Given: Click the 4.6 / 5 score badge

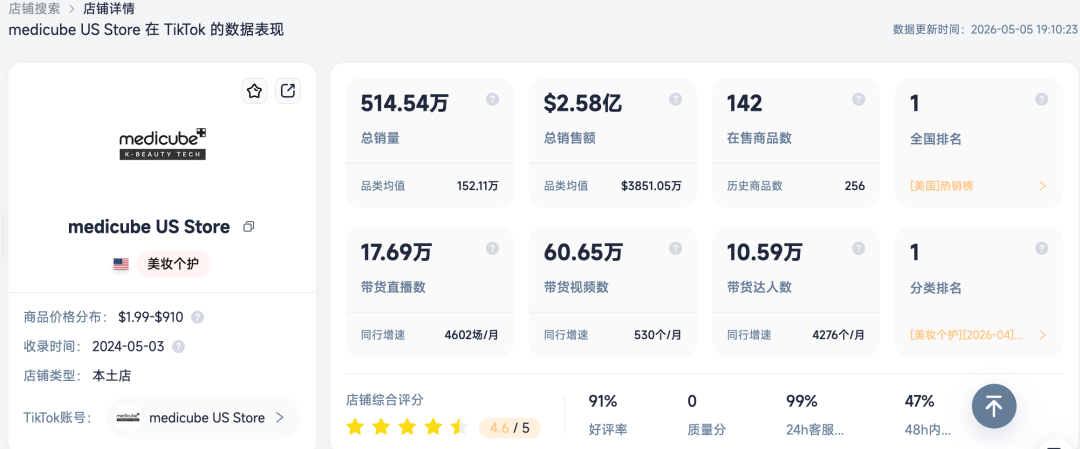Looking at the screenshot, I should click(x=510, y=428).
